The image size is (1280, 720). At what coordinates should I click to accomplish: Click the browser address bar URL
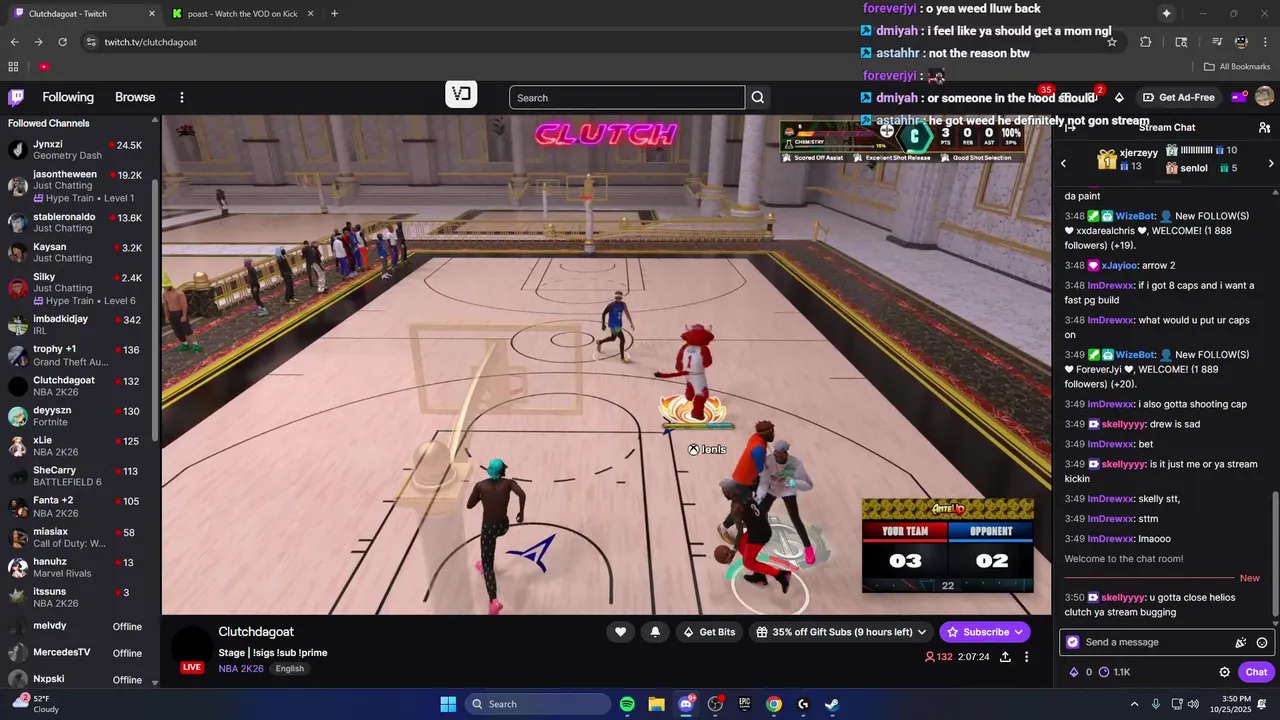coord(150,42)
